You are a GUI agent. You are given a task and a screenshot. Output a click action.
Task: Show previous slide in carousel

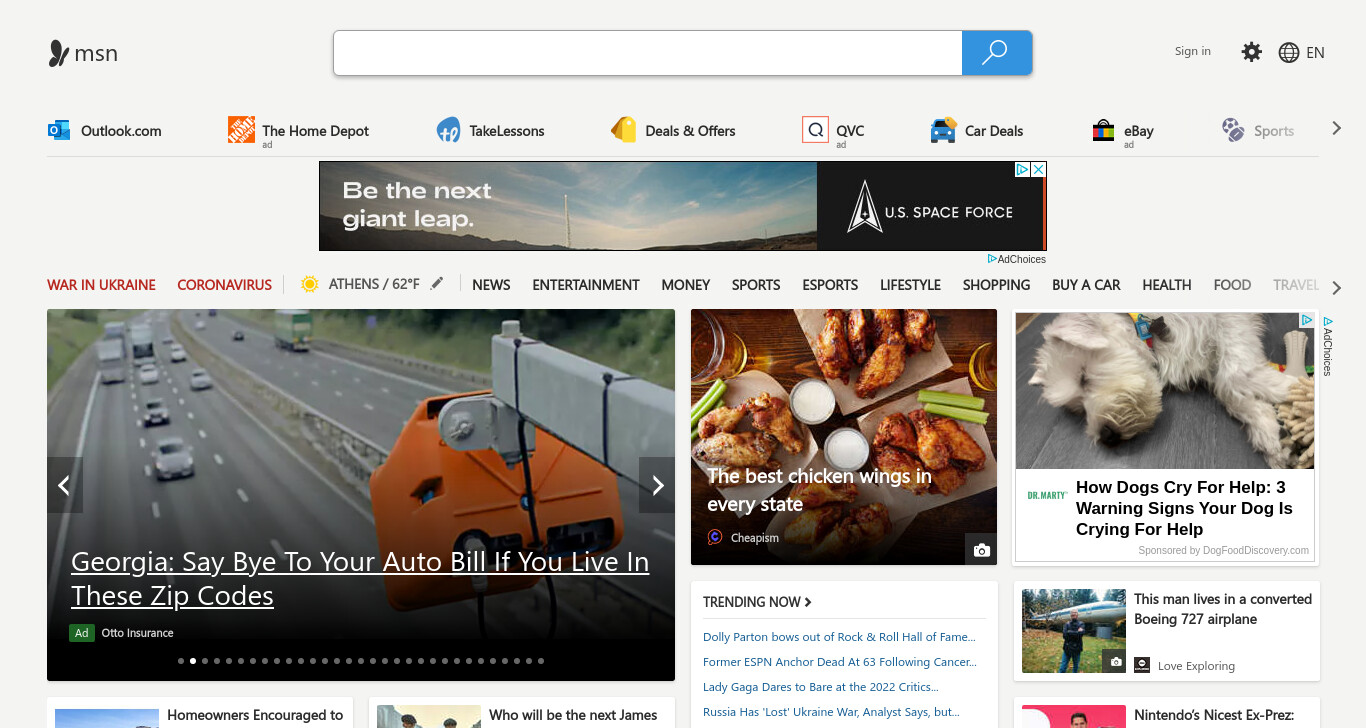(x=64, y=486)
